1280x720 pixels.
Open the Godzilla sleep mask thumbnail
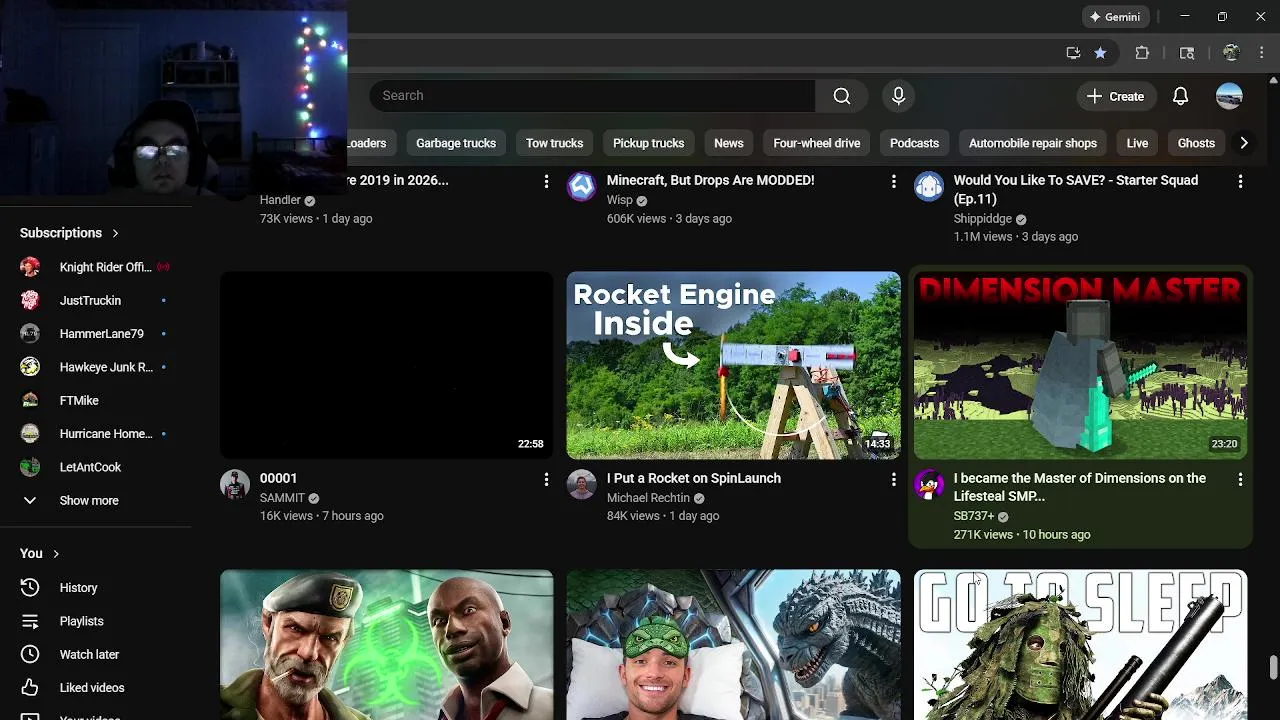733,645
